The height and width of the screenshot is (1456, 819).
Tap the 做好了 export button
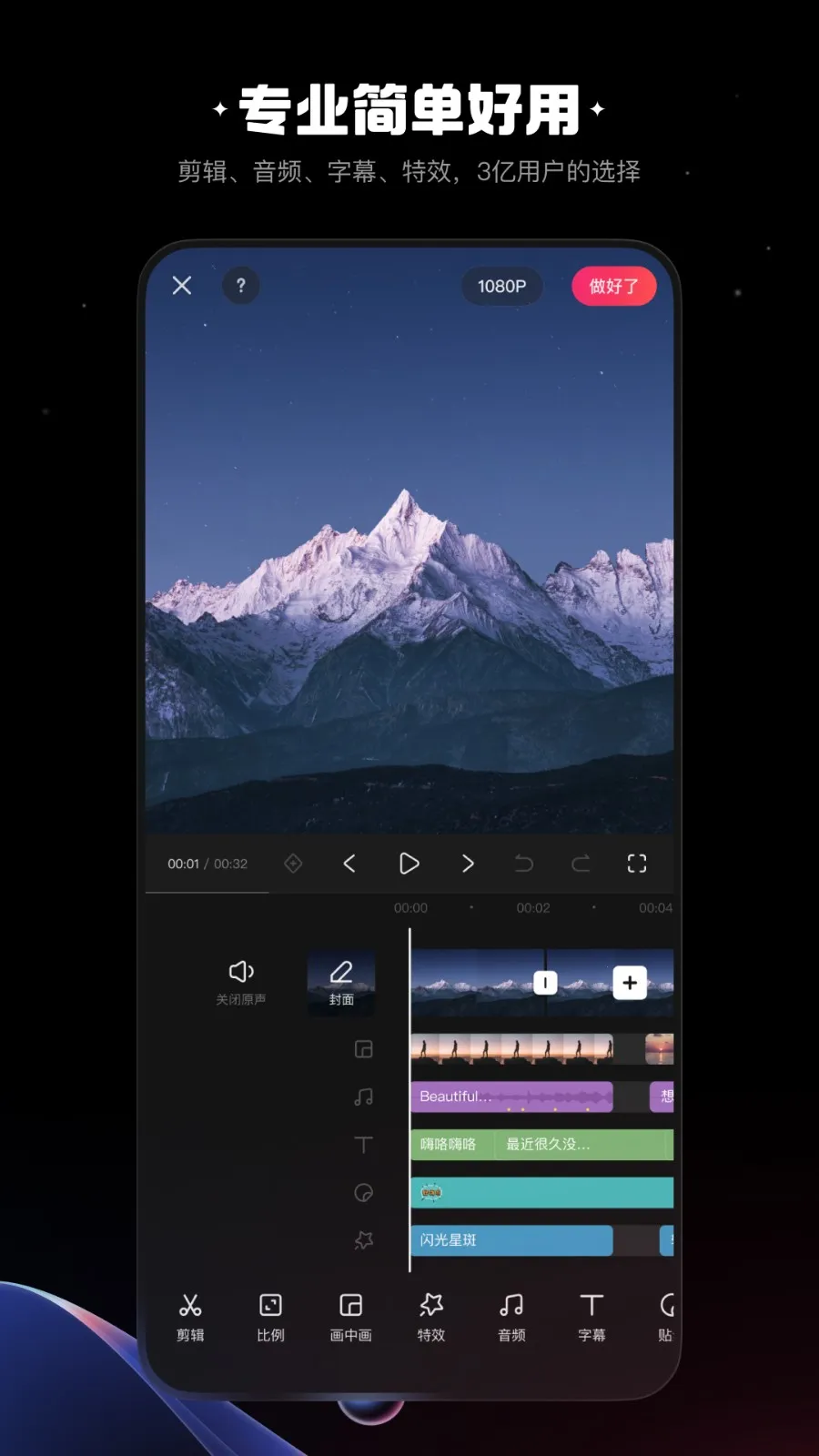(x=613, y=286)
